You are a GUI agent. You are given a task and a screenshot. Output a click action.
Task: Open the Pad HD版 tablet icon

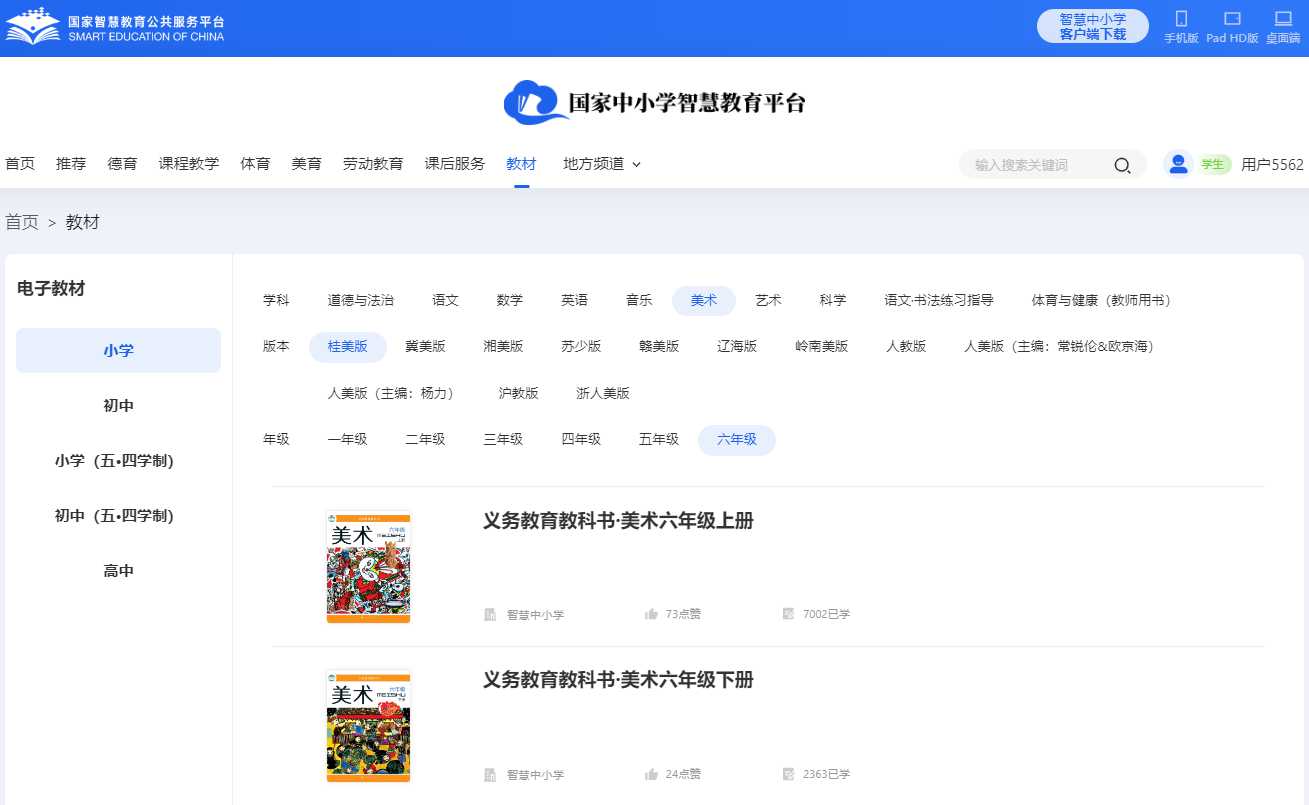[1232, 19]
